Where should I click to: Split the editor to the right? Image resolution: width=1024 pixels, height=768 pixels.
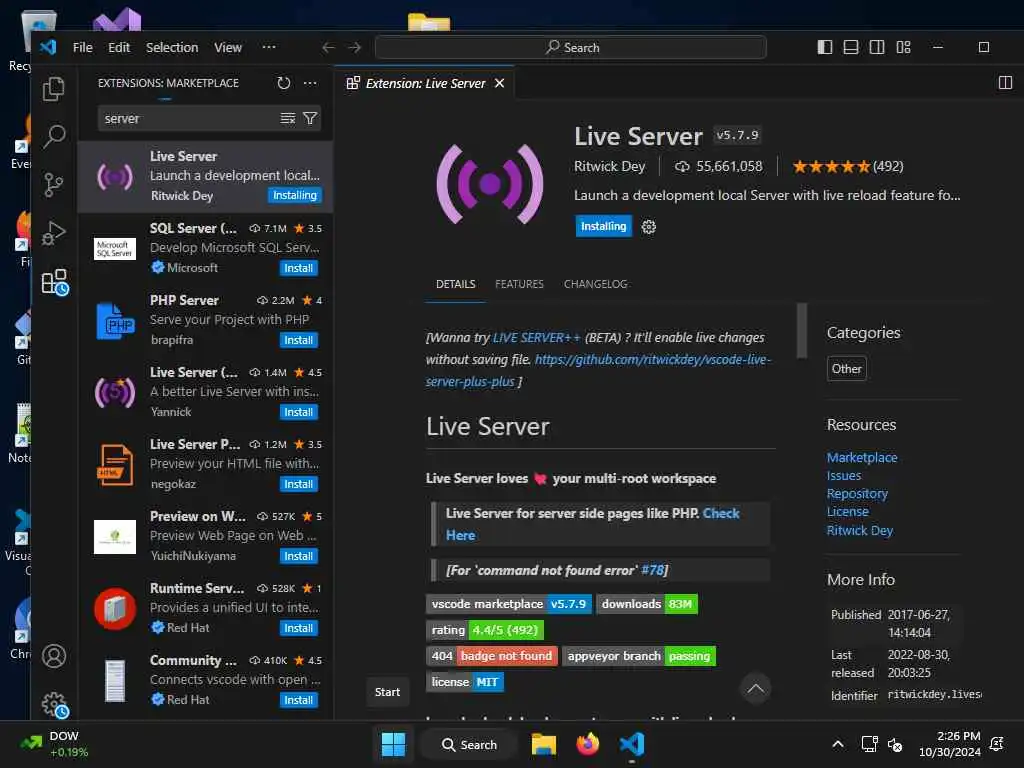click(1005, 83)
